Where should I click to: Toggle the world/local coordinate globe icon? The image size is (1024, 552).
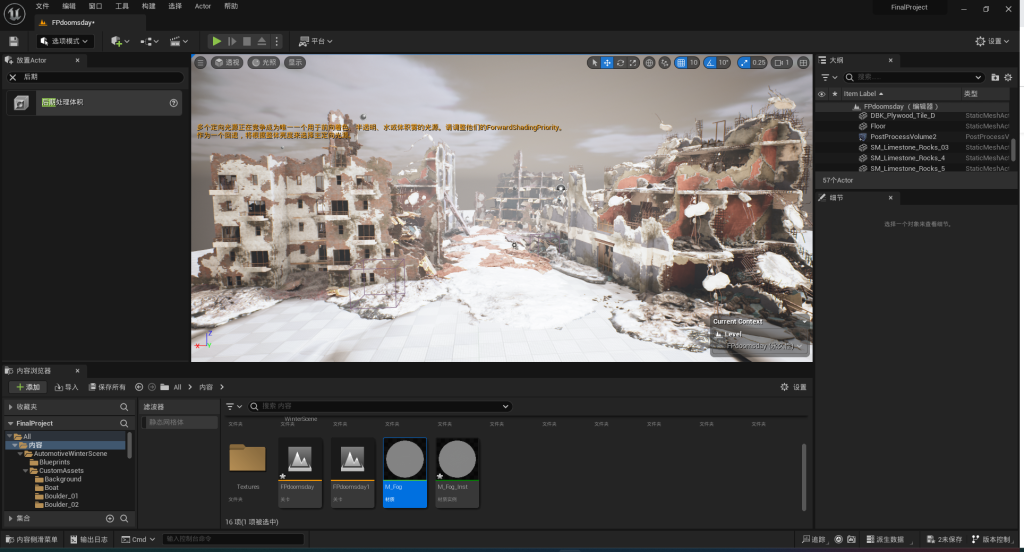pyautogui.click(x=649, y=63)
